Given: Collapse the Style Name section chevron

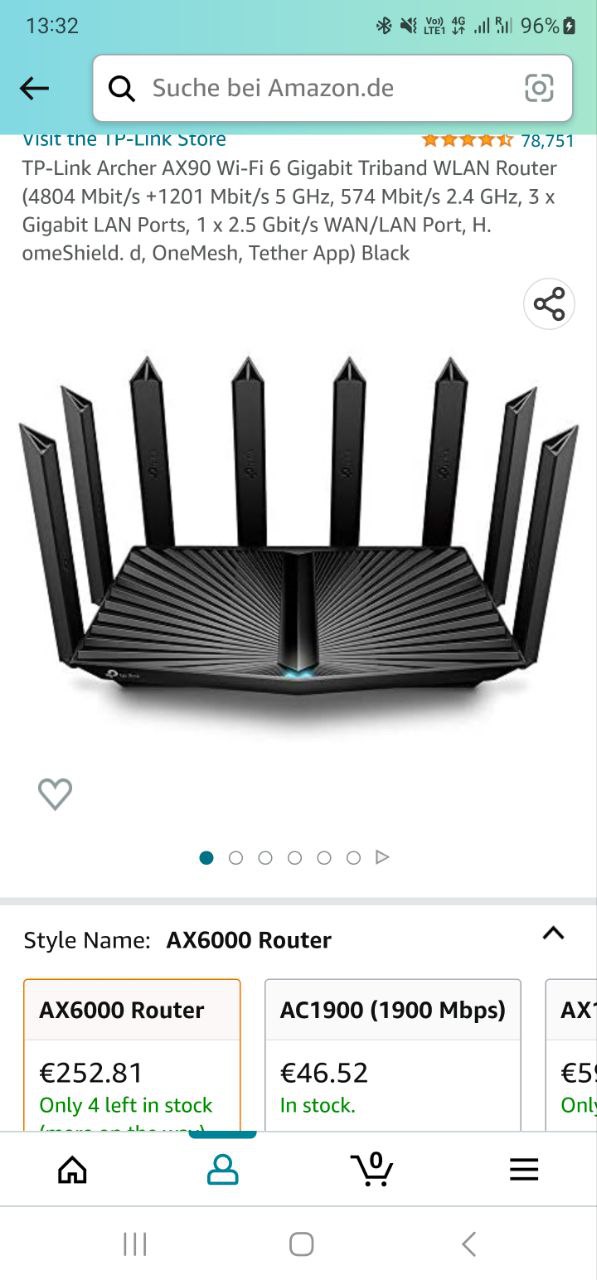Looking at the screenshot, I should (553, 933).
